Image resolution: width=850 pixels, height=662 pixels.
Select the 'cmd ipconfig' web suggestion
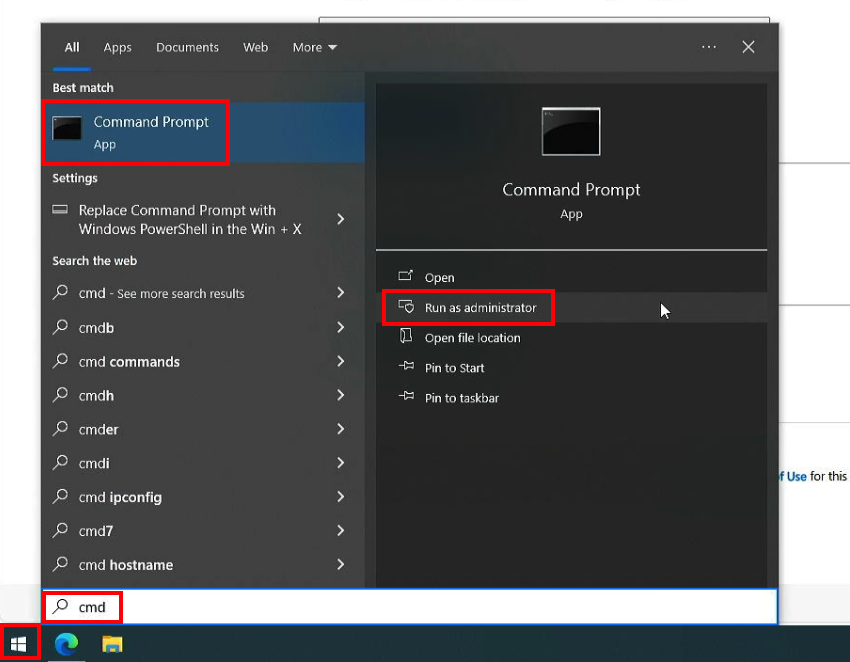203,497
